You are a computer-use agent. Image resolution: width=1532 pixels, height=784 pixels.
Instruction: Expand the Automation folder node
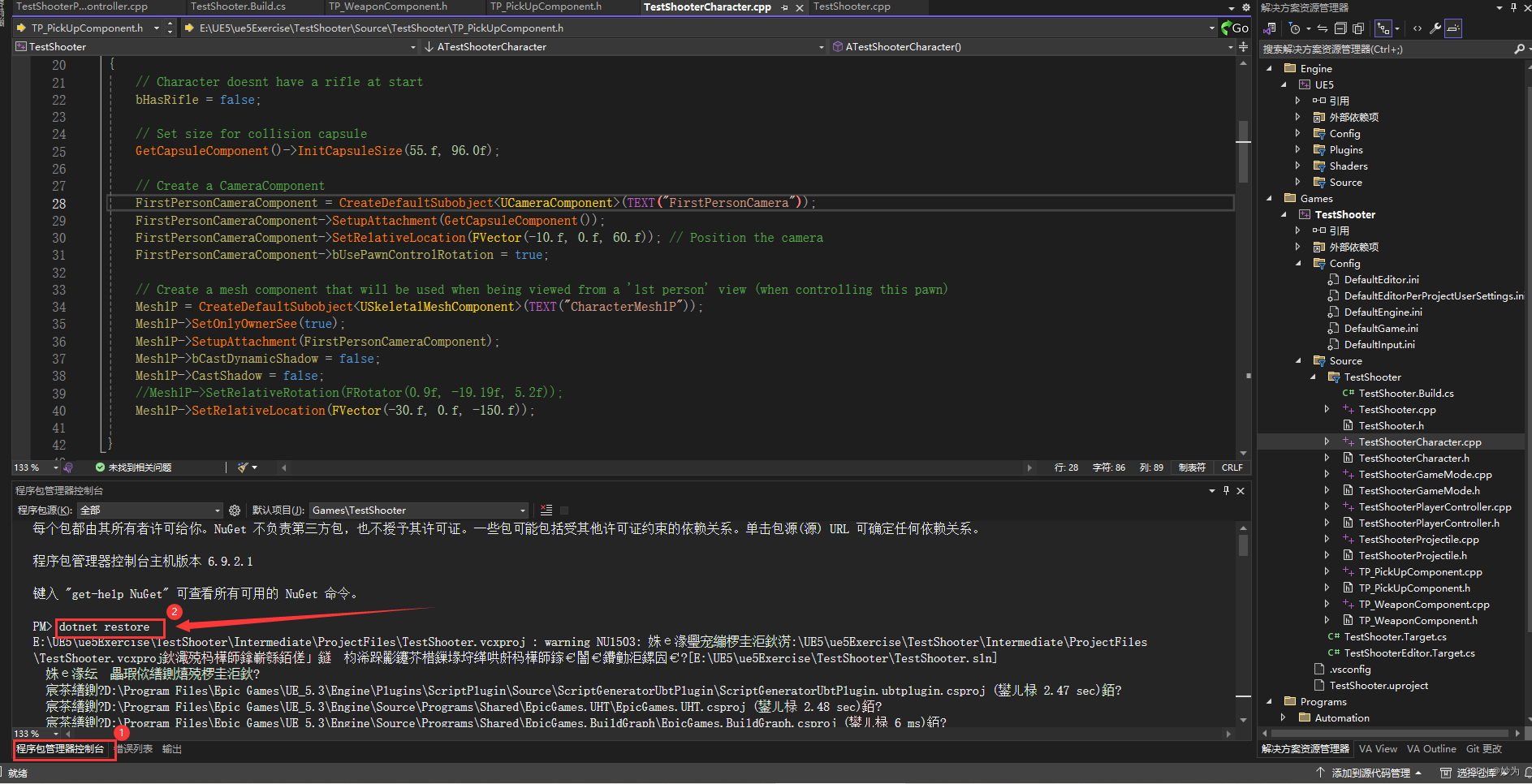coord(1283,718)
